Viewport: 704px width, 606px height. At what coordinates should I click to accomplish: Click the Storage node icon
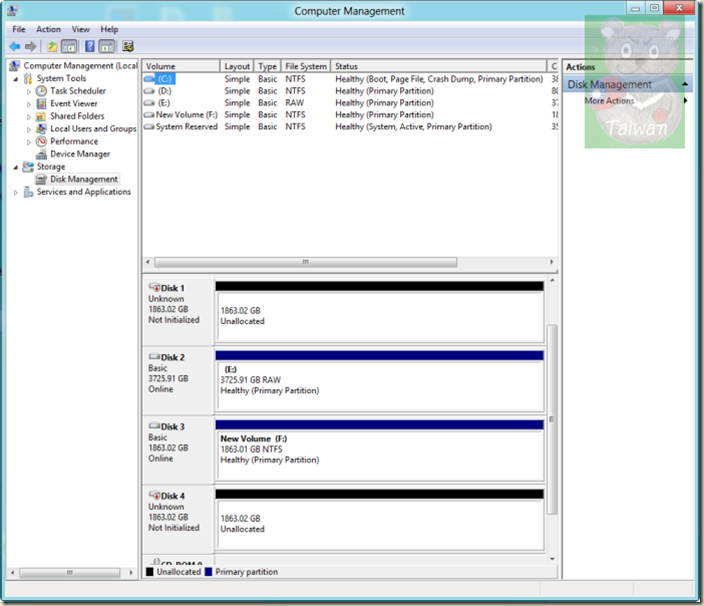[x=28, y=167]
